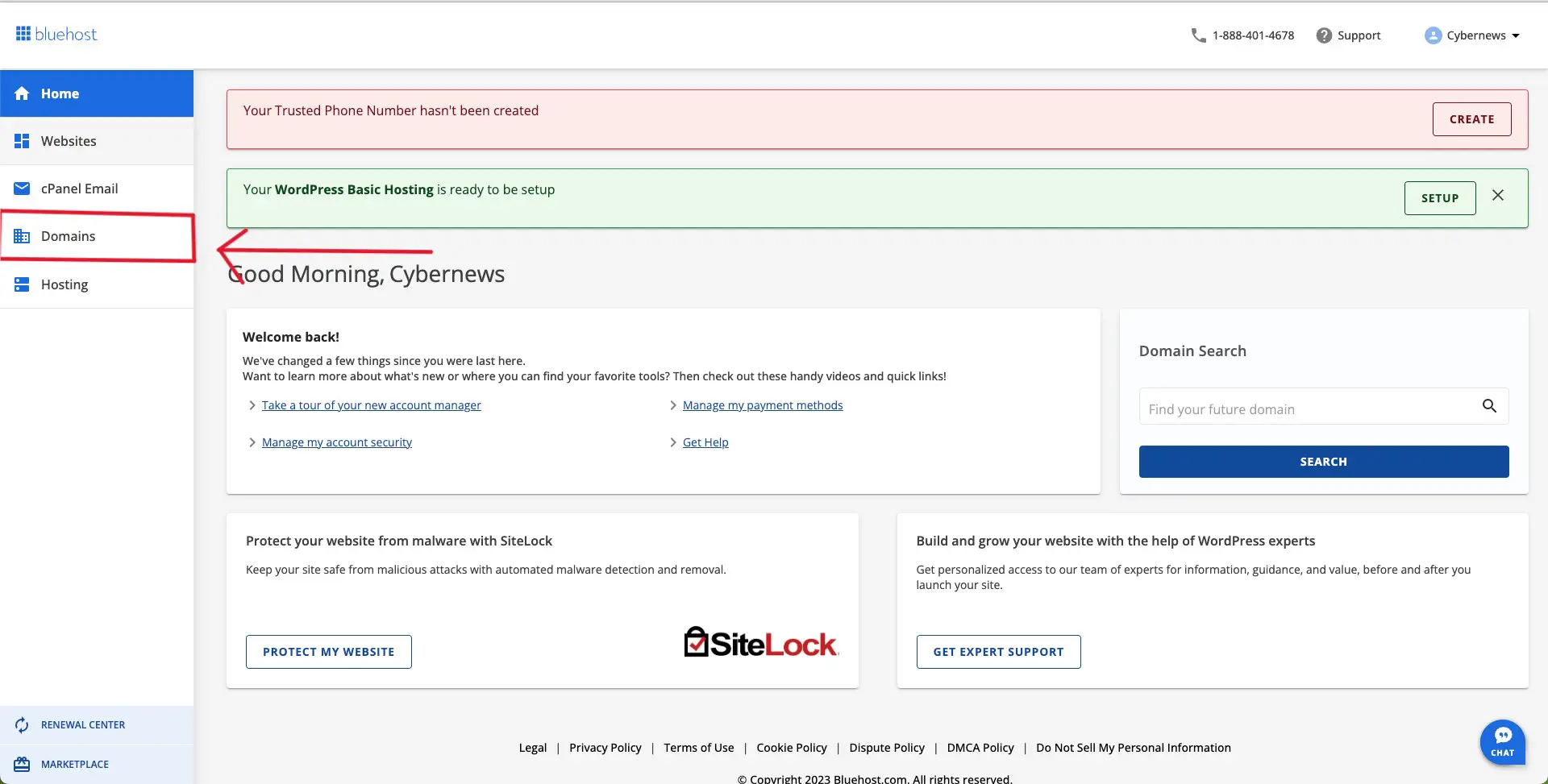1548x784 pixels.
Task: Click the blue Search domain button
Action: [1324, 462]
